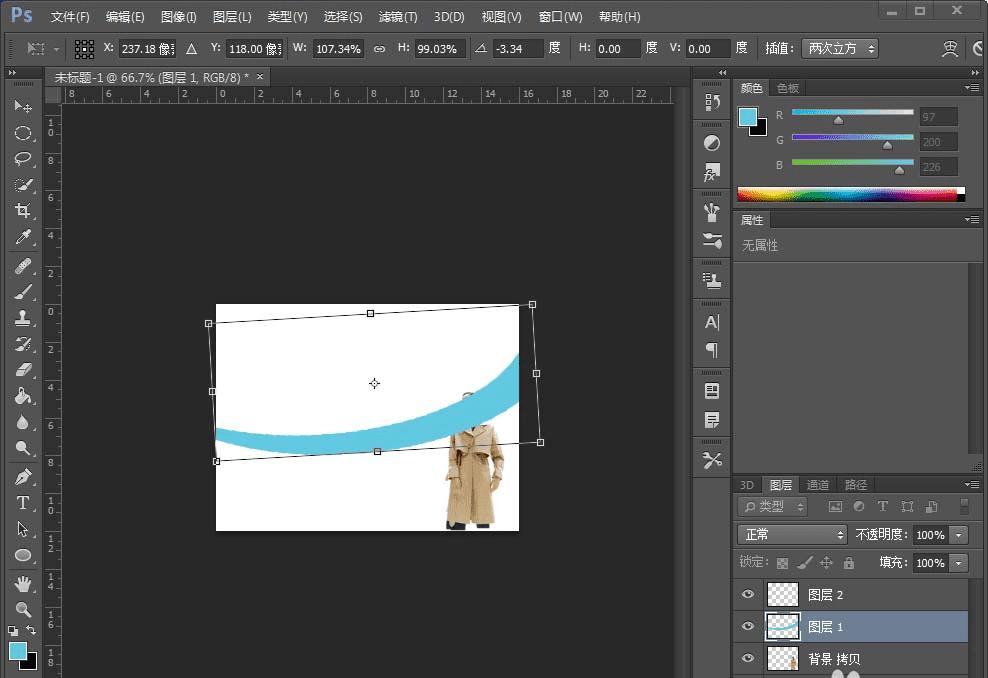The height and width of the screenshot is (678, 988).
Task: Switch to the 色板 swatches tab
Action: 788,88
